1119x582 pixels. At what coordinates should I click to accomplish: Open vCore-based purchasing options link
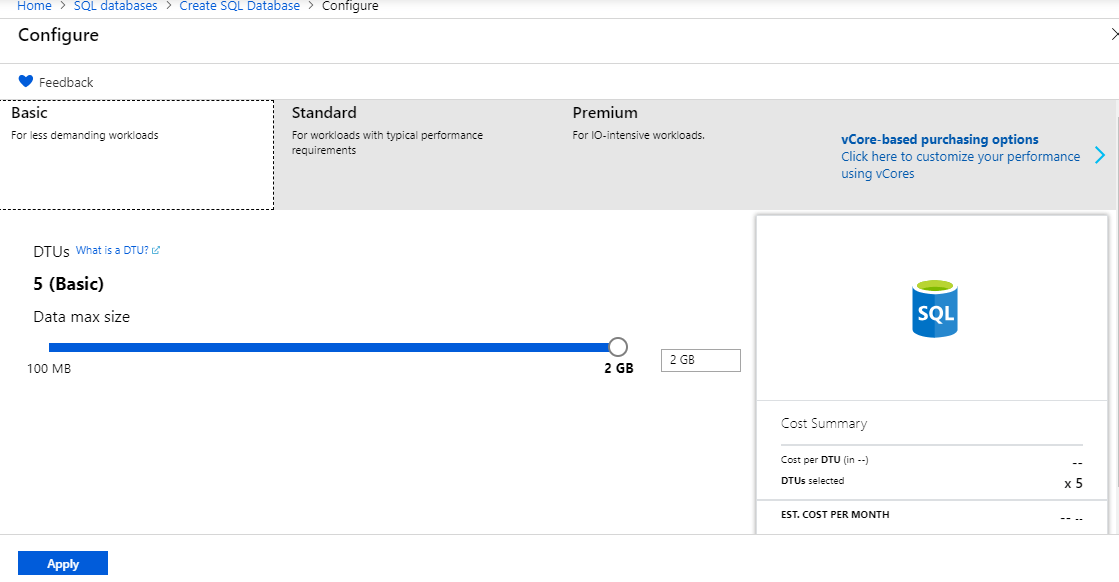(961, 156)
